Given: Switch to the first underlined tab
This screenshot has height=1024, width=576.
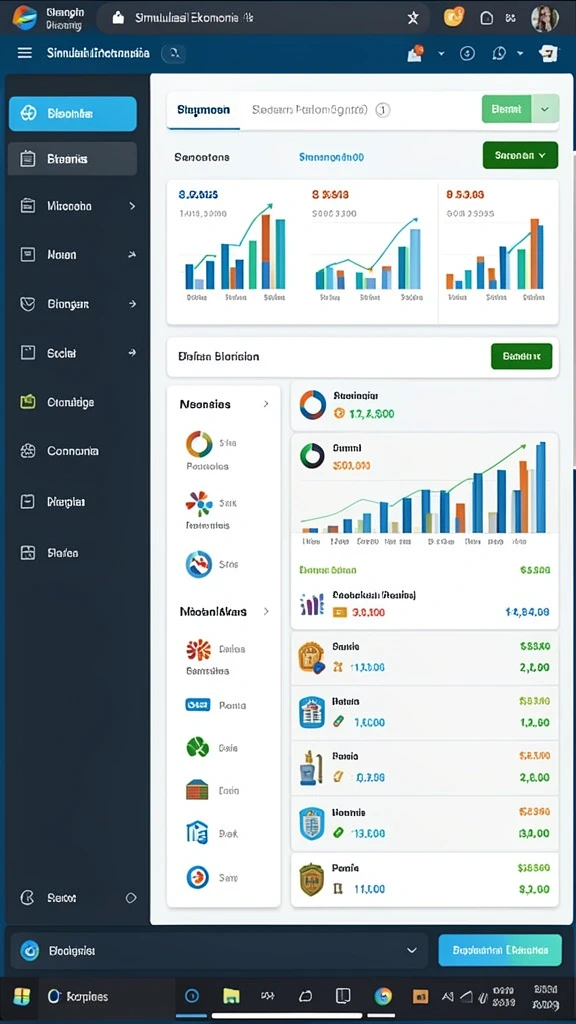Looking at the screenshot, I should [x=203, y=110].
